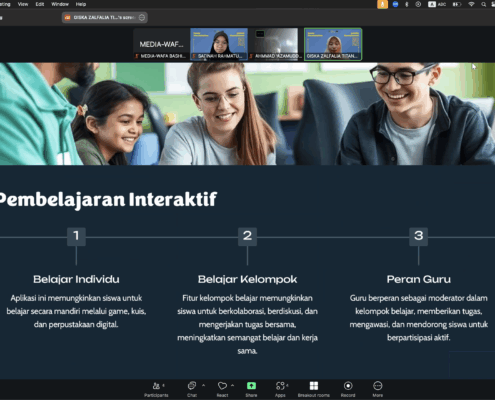
Task: Select the SAFINAH RAHMATU video thumbnail
Action: tap(219, 44)
